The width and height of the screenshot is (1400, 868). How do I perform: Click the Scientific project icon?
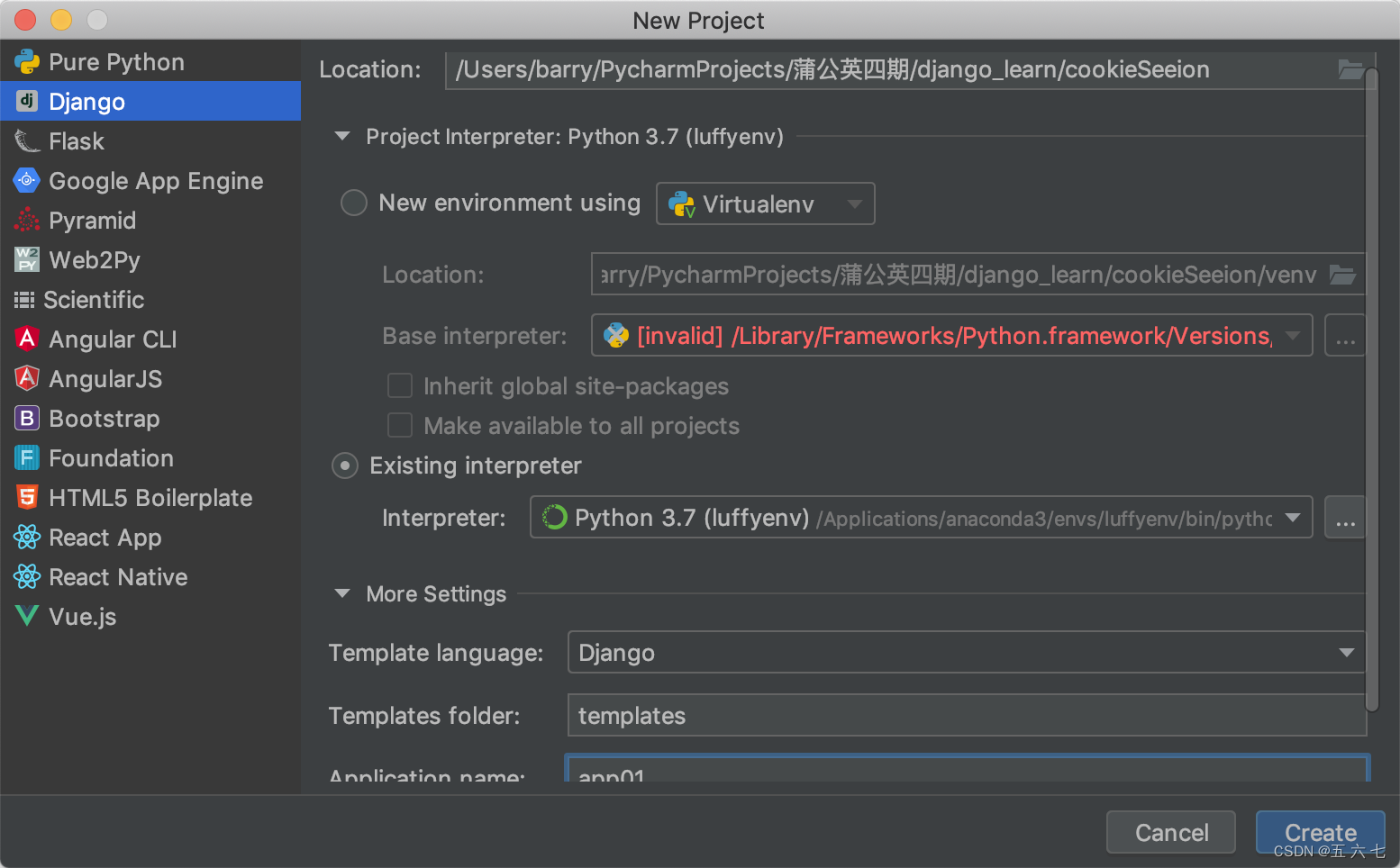[x=24, y=300]
